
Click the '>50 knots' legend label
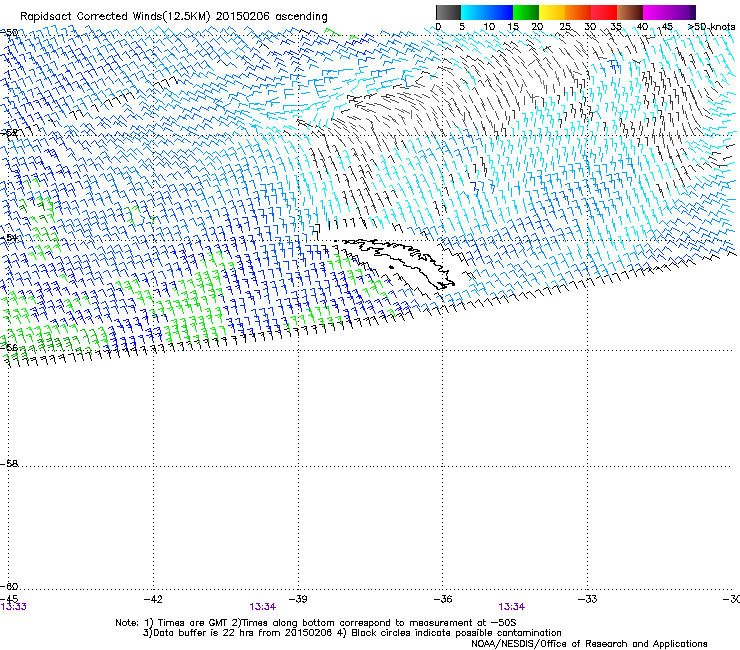tap(711, 27)
